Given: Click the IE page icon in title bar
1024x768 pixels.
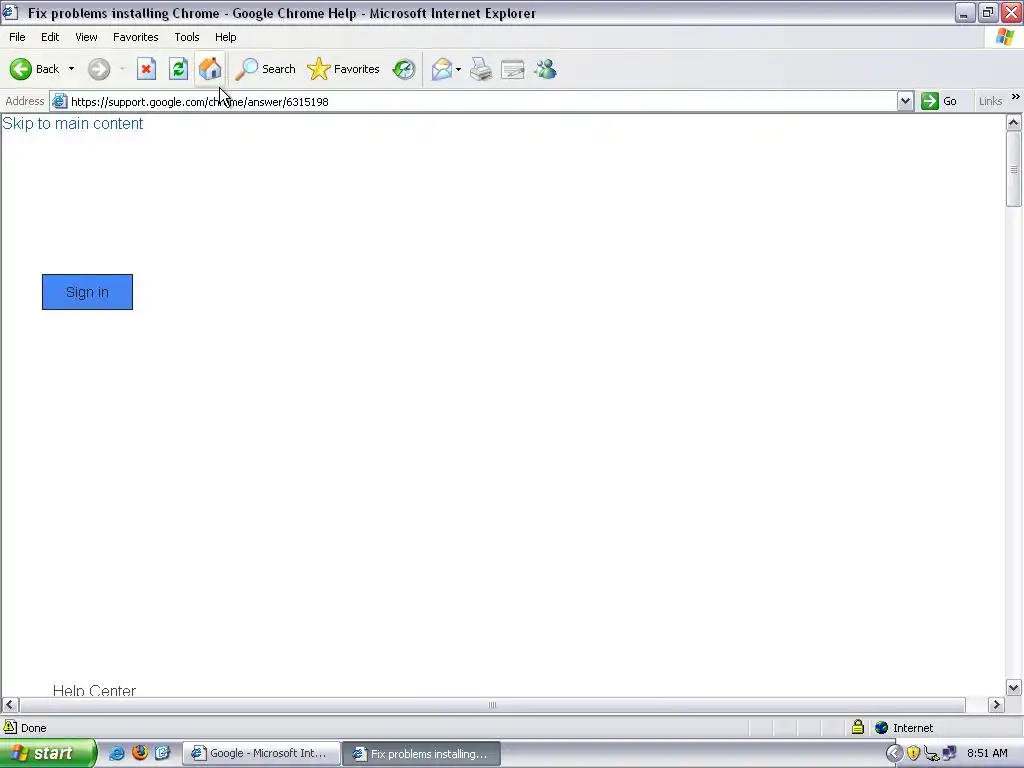Looking at the screenshot, I should coord(9,12).
